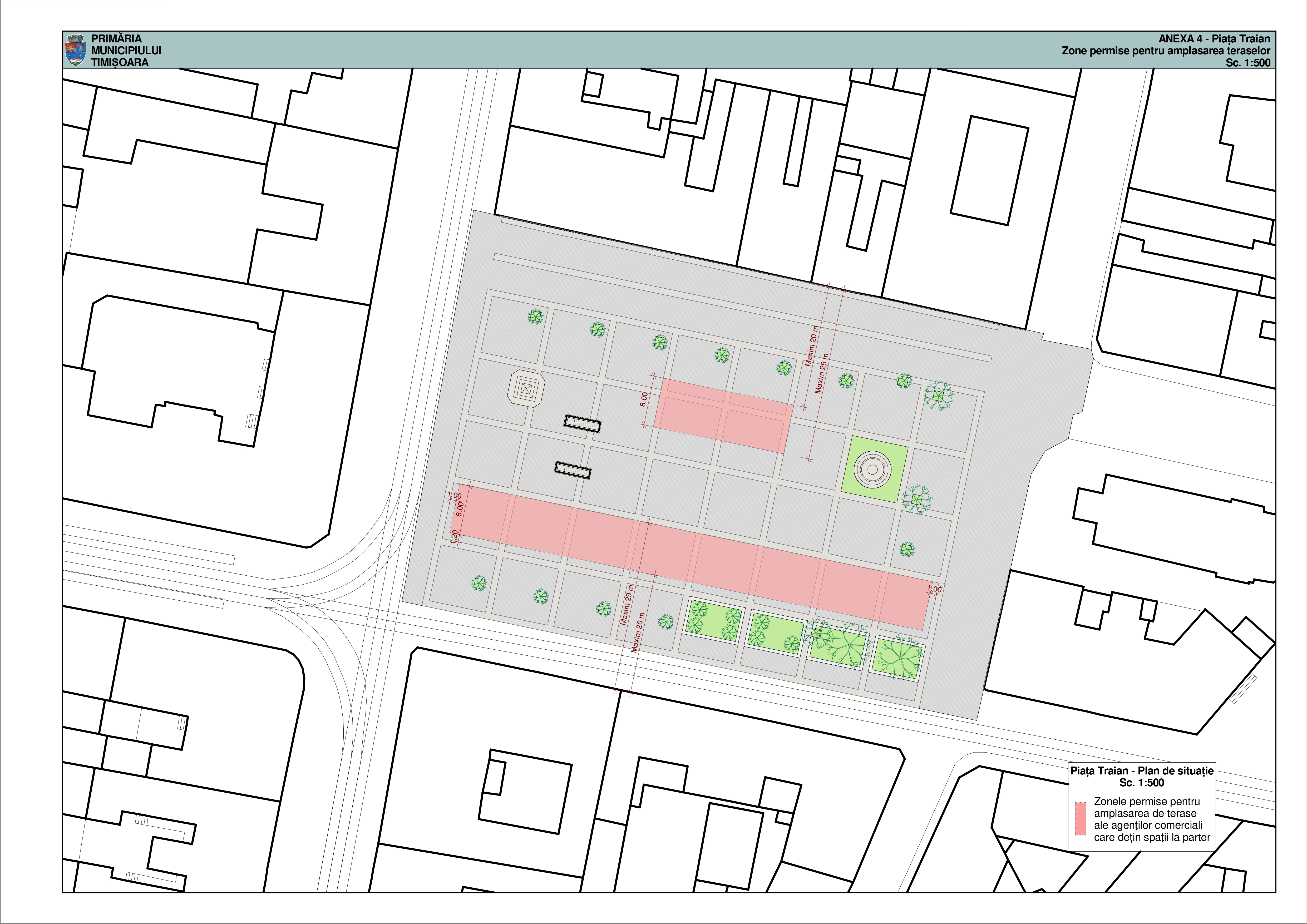Click the 'Sc. 1:500' scale text in header
Image resolution: width=1307 pixels, height=924 pixels.
pyautogui.click(x=1248, y=63)
